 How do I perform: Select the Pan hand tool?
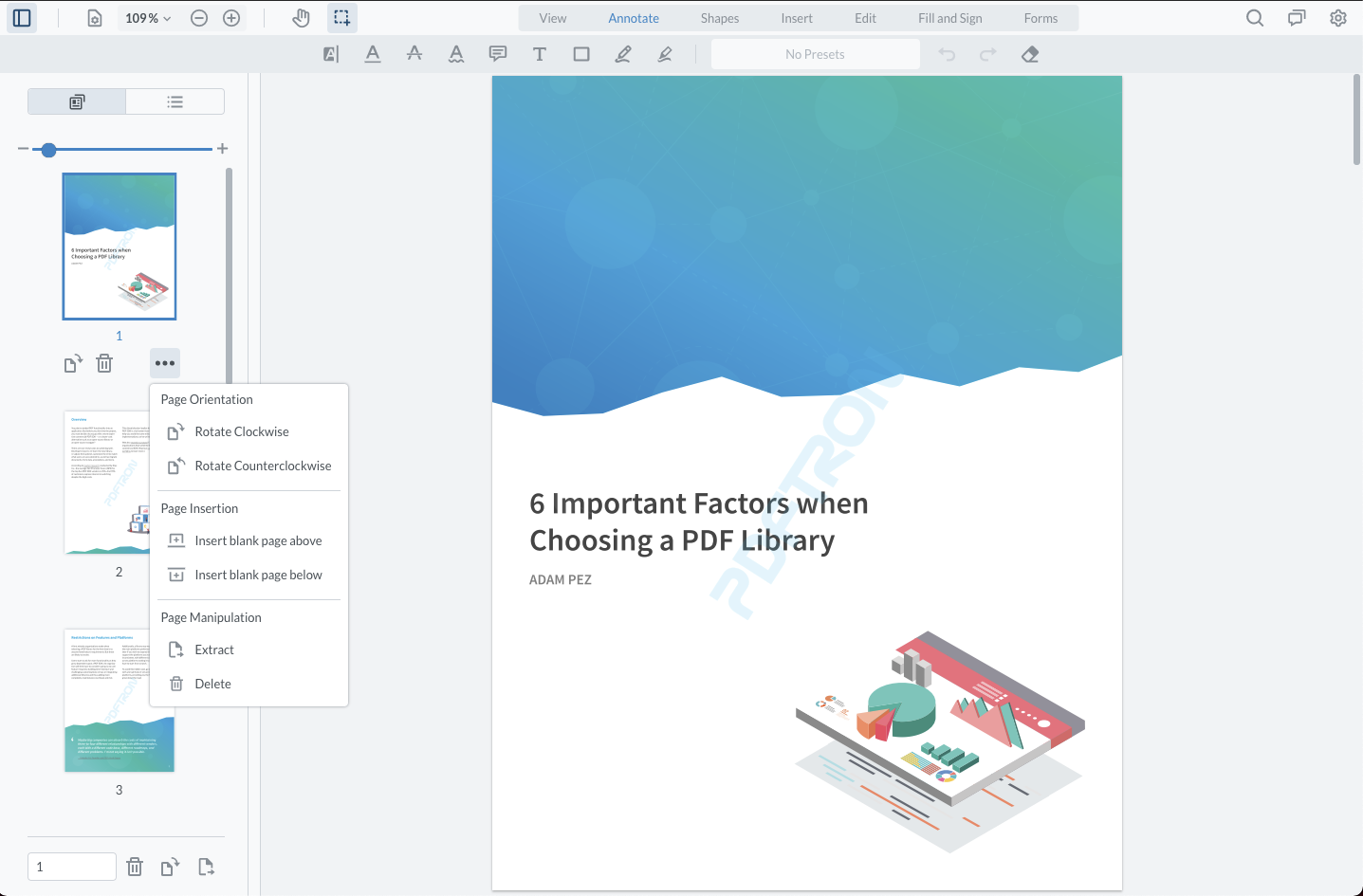tap(301, 18)
